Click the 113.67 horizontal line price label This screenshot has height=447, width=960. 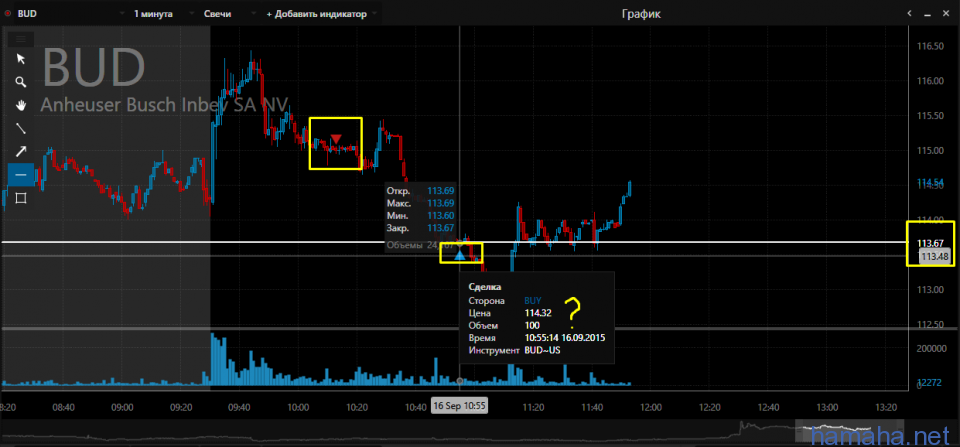[x=929, y=243]
